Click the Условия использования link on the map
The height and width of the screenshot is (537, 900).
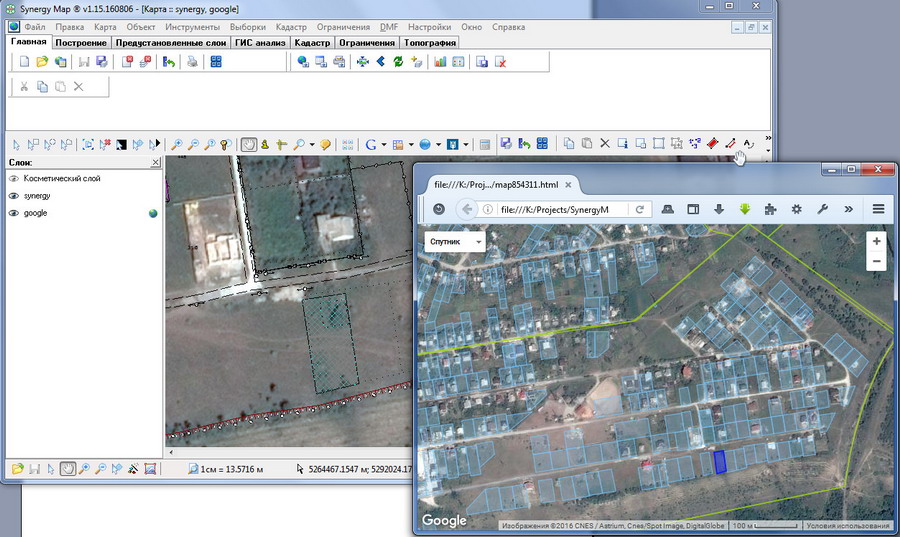847,526
